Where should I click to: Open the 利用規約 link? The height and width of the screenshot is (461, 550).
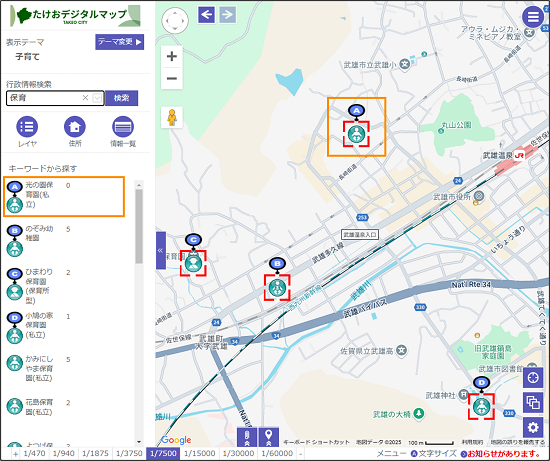472,442
